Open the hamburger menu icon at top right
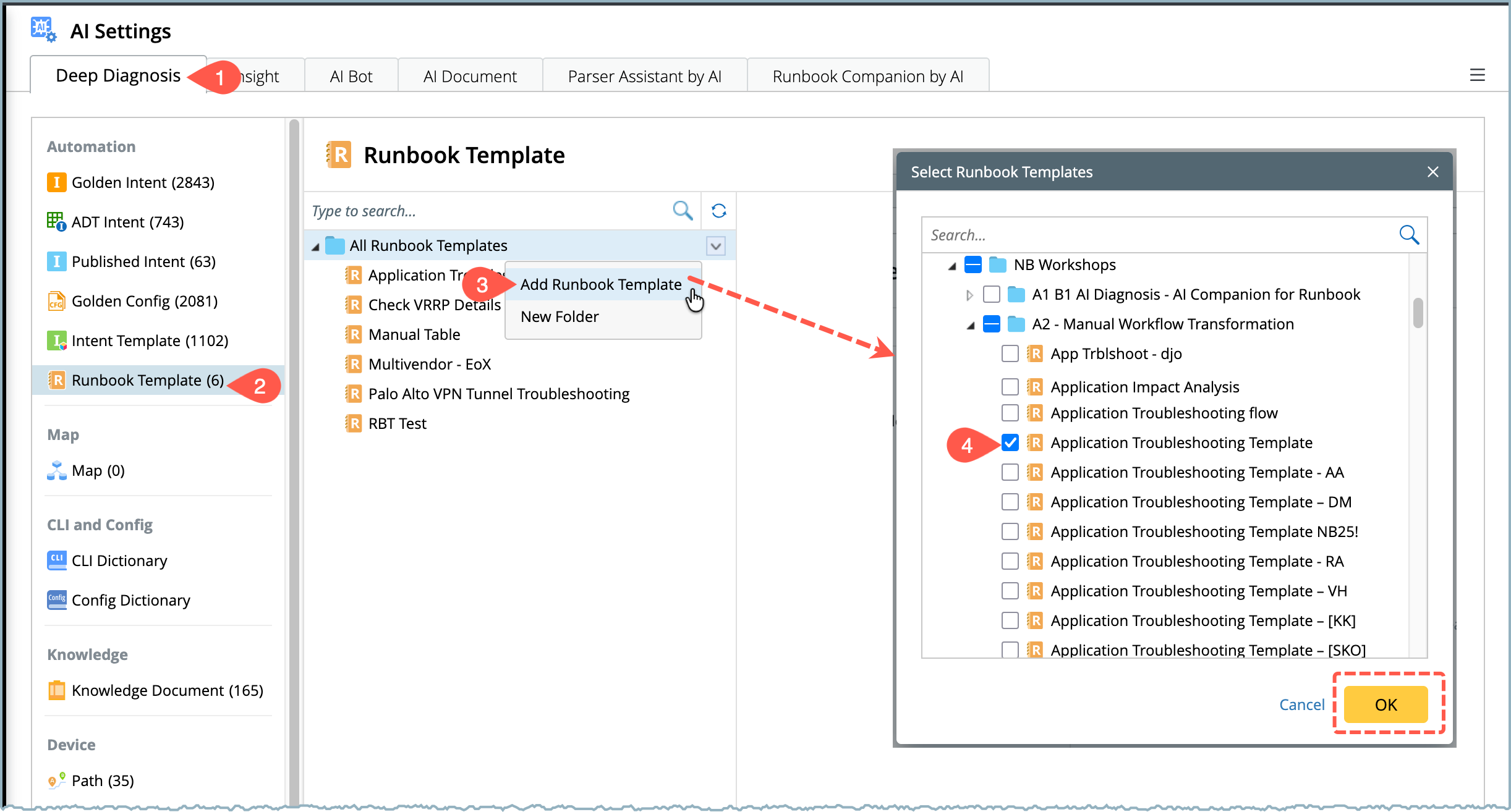 [1477, 75]
